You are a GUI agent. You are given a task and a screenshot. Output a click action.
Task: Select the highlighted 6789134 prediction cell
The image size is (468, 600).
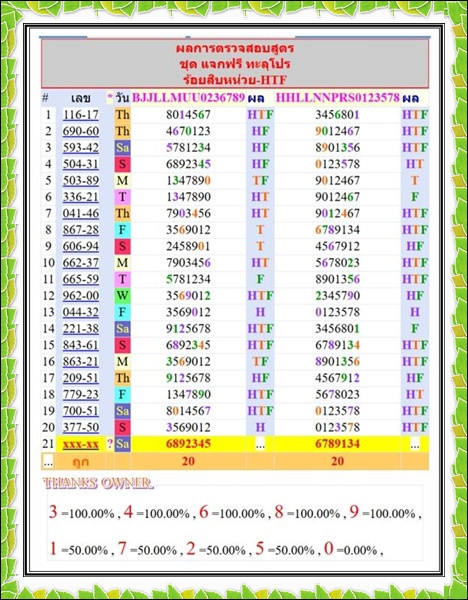click(x=338, y=444)
